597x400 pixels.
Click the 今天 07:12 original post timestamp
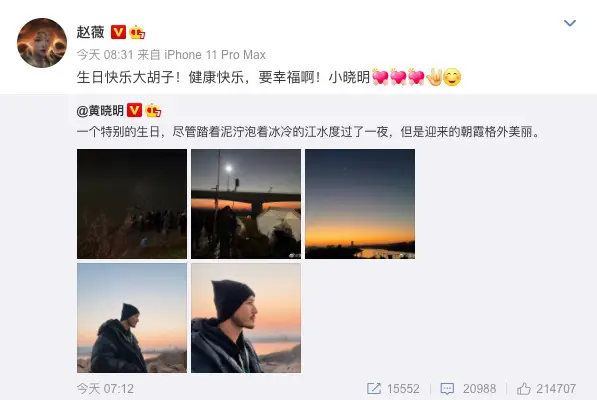pos(105,389)
